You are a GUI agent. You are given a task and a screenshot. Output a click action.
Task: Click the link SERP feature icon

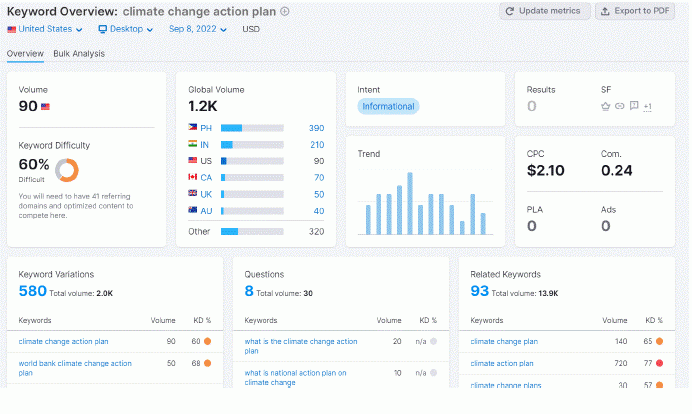coord(620,106)
